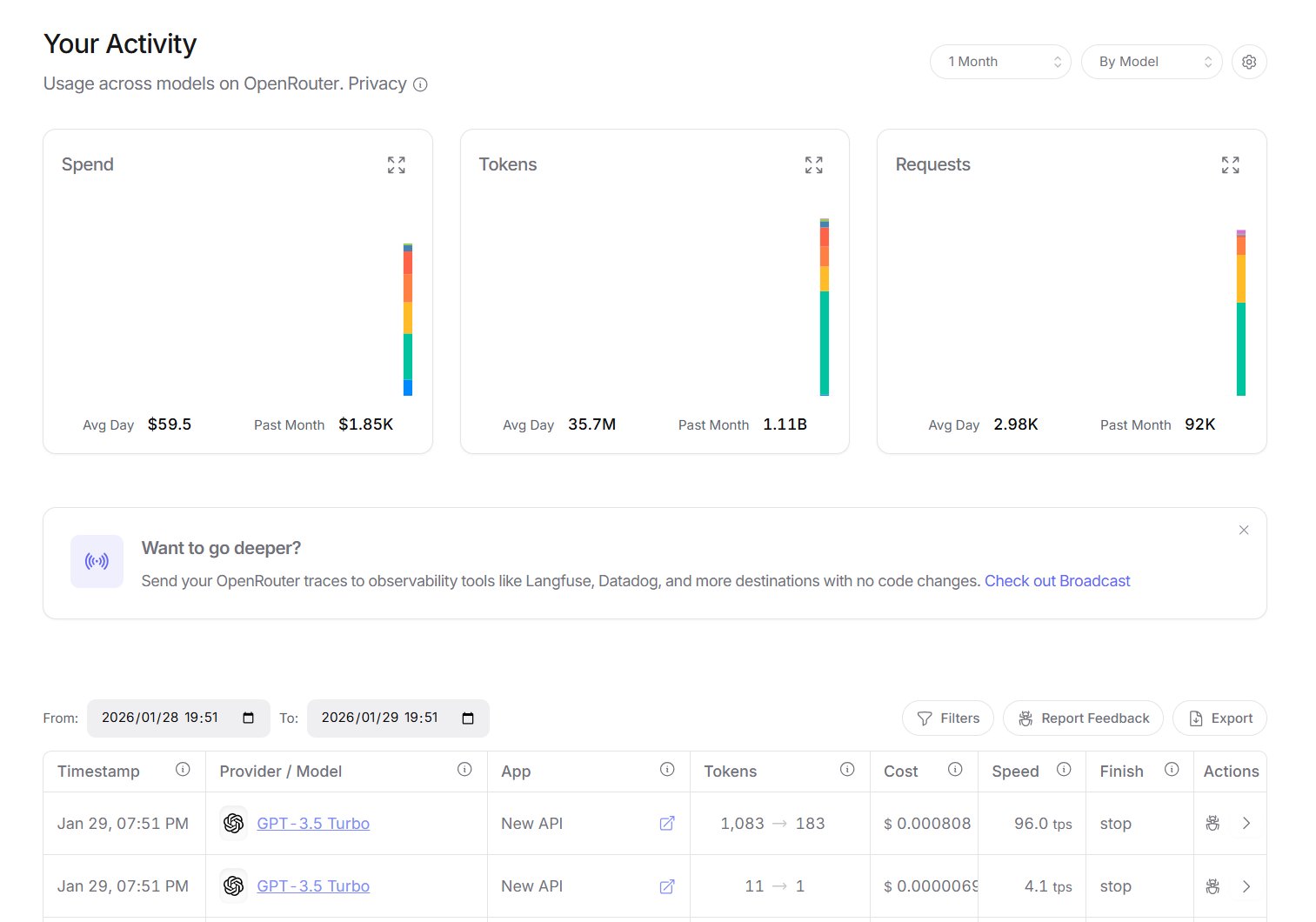The height and width of the screenshot is (922, 1316).
Task: Click the Tokens column info icon
Action: pos(847,770)
